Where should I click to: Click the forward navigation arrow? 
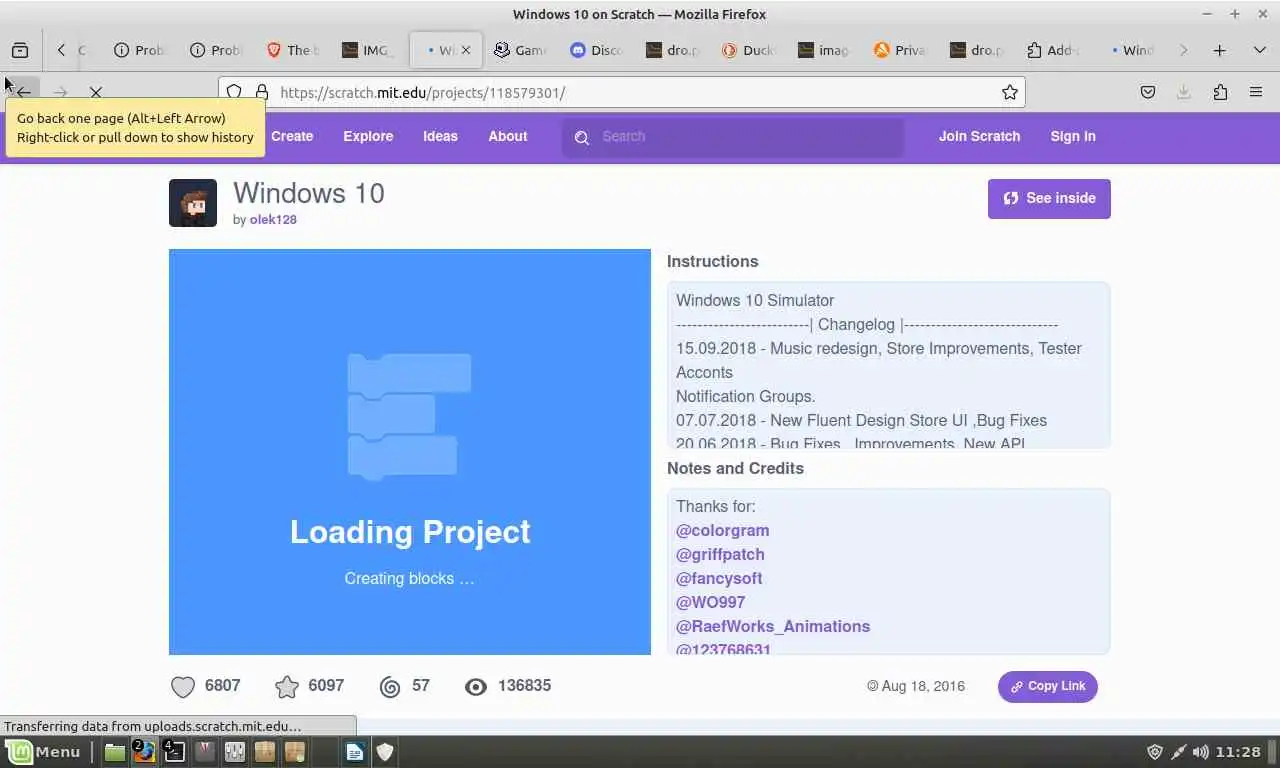click(x=60, y=92)
